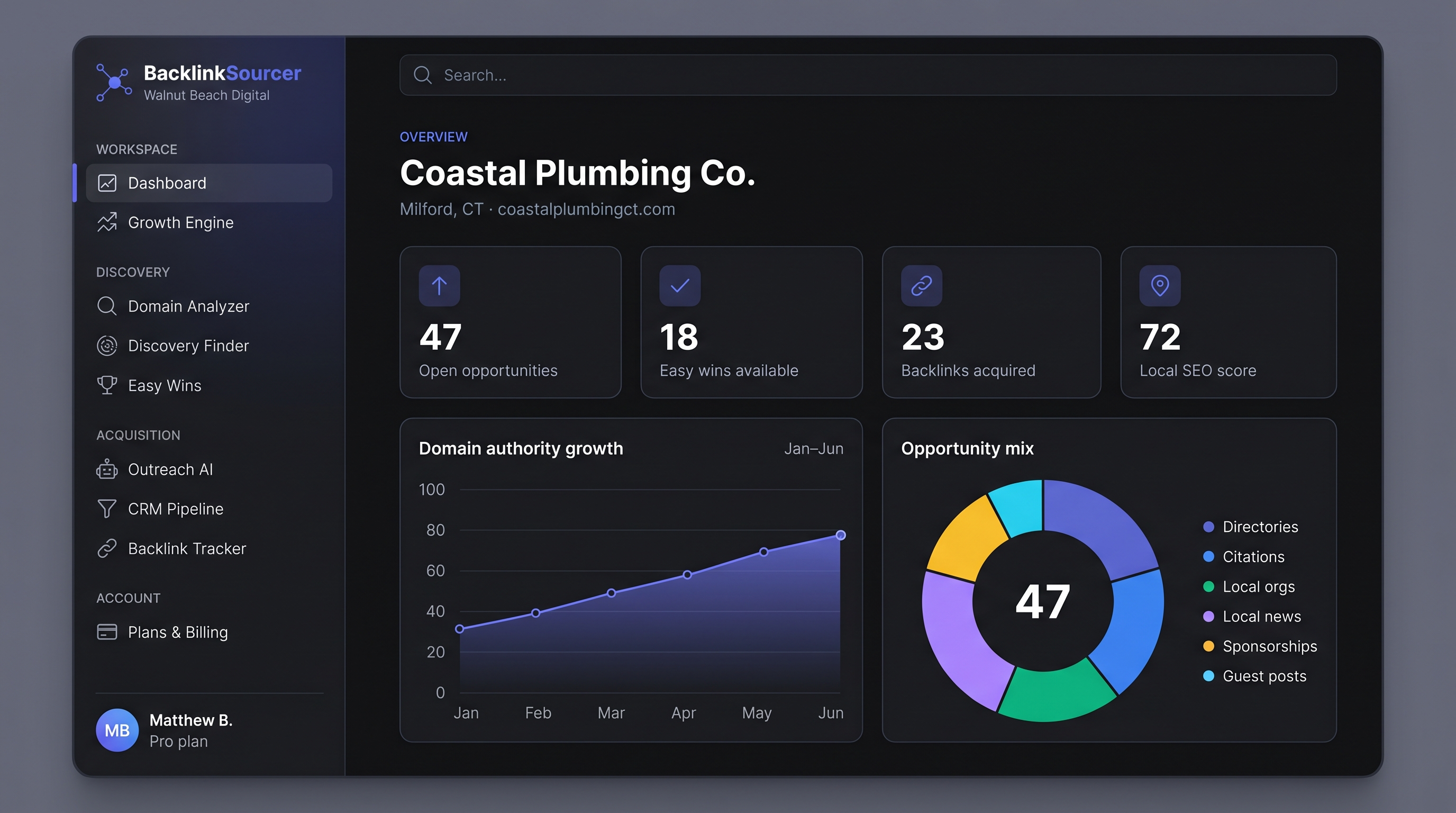Screen dimensions: 1456x813
Task: Click the Guest posts legend color dot
Action: pos(1208,676)
